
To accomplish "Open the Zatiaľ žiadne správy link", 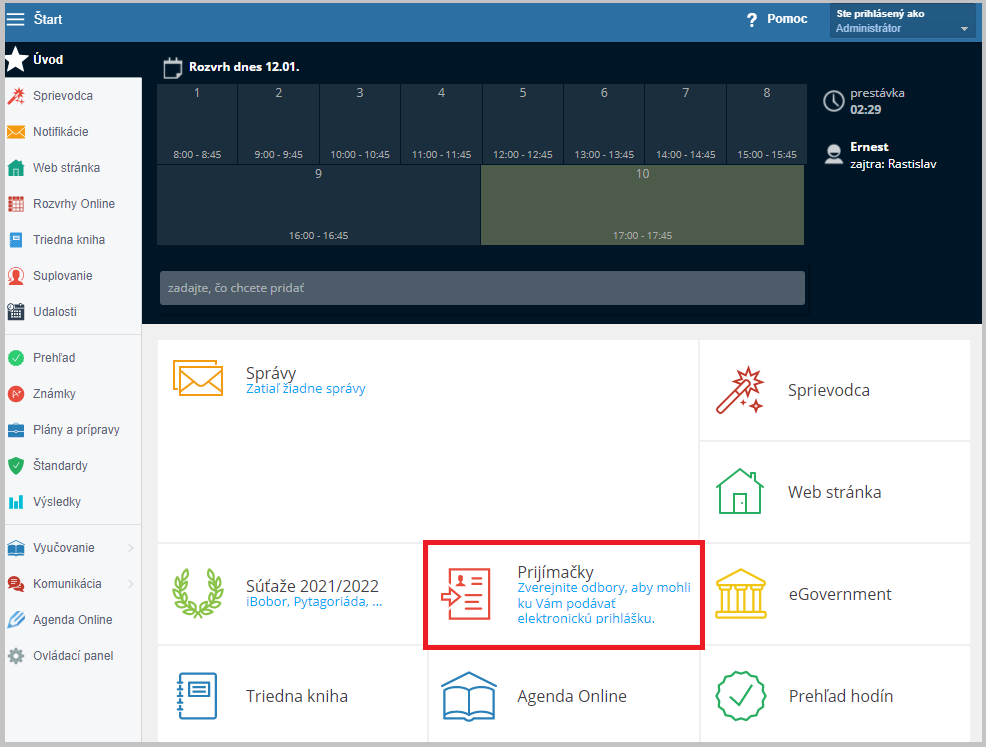I will coord(306,389).
